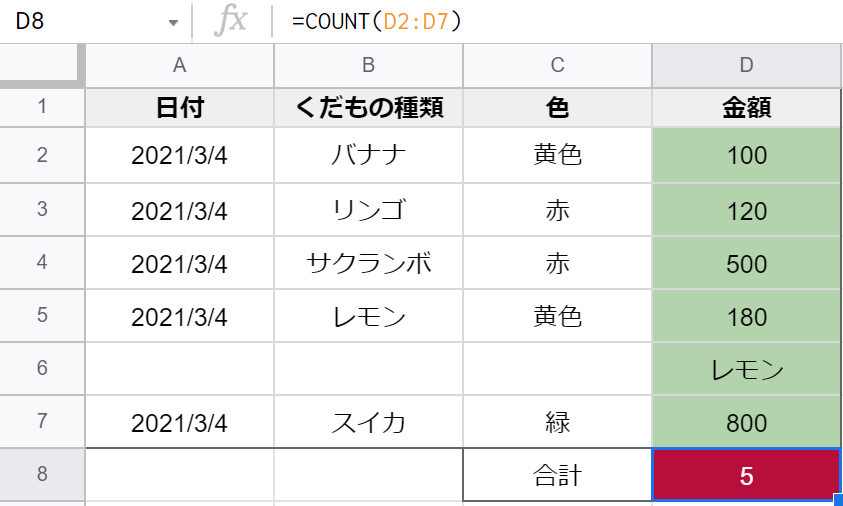Click the くだもの種類 header cell

point(368,108)
